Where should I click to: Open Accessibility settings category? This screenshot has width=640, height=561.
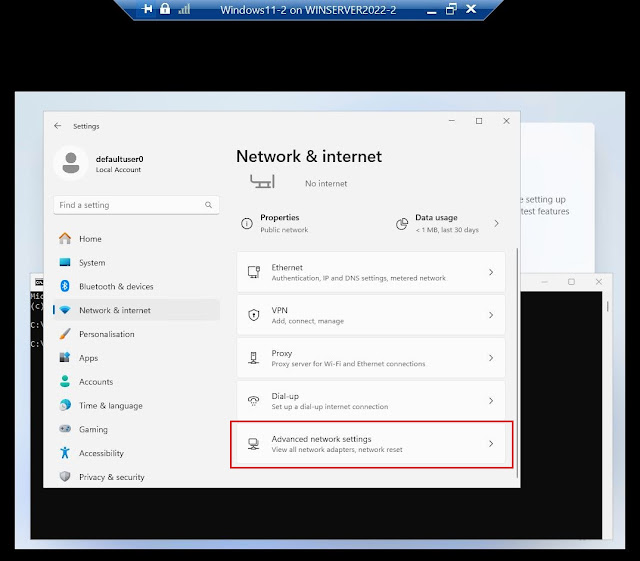(x=136, y=452)
